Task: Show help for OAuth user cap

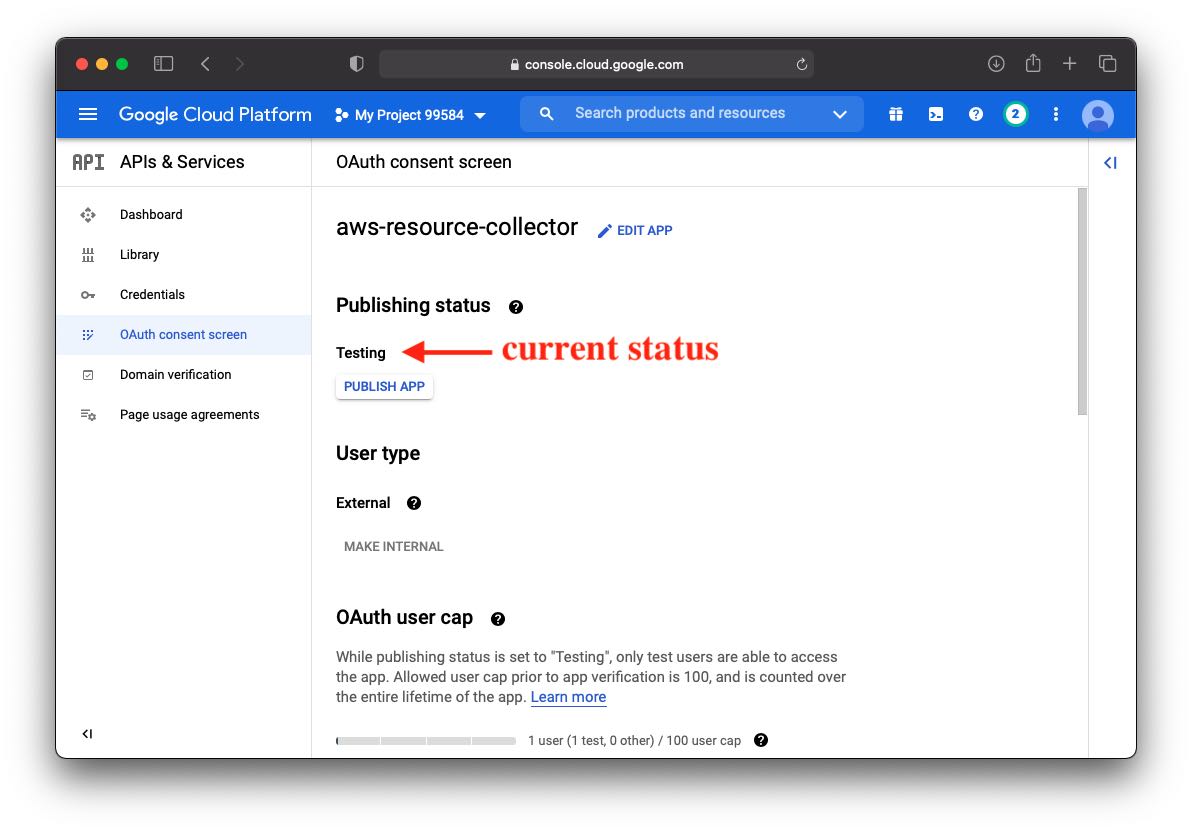Action: click(498, 619)
